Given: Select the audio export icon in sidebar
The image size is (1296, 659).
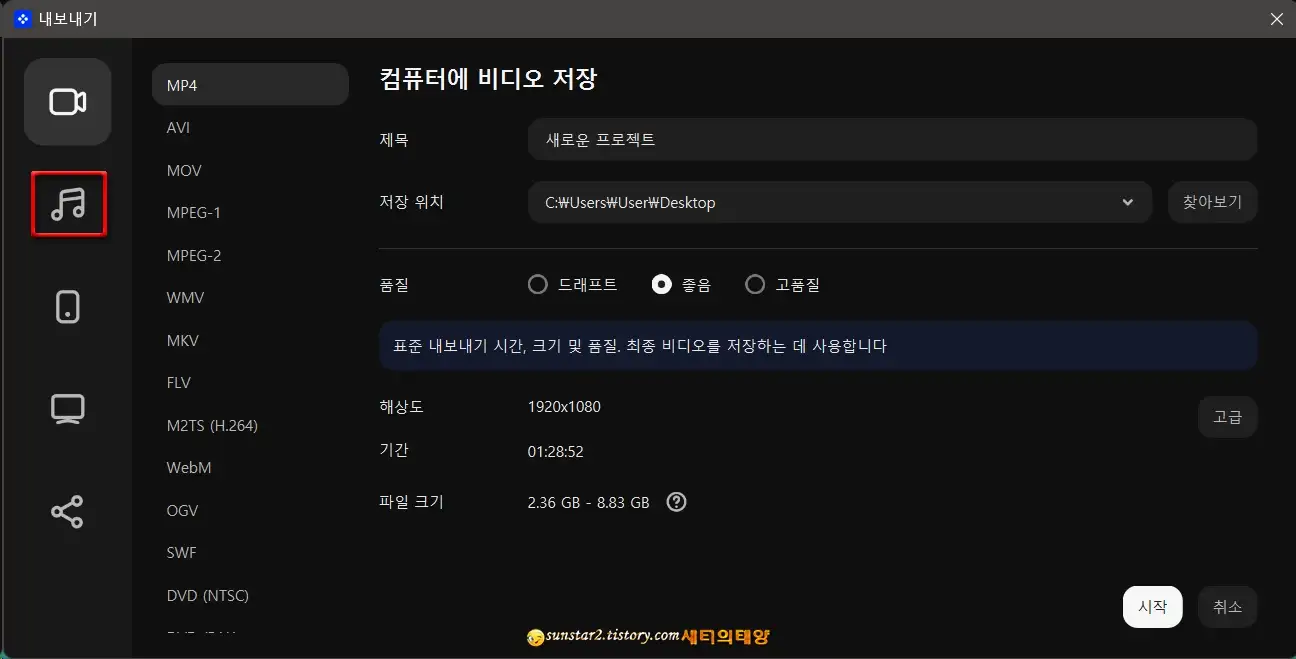Looking at the screenshot, I should 67,204.
